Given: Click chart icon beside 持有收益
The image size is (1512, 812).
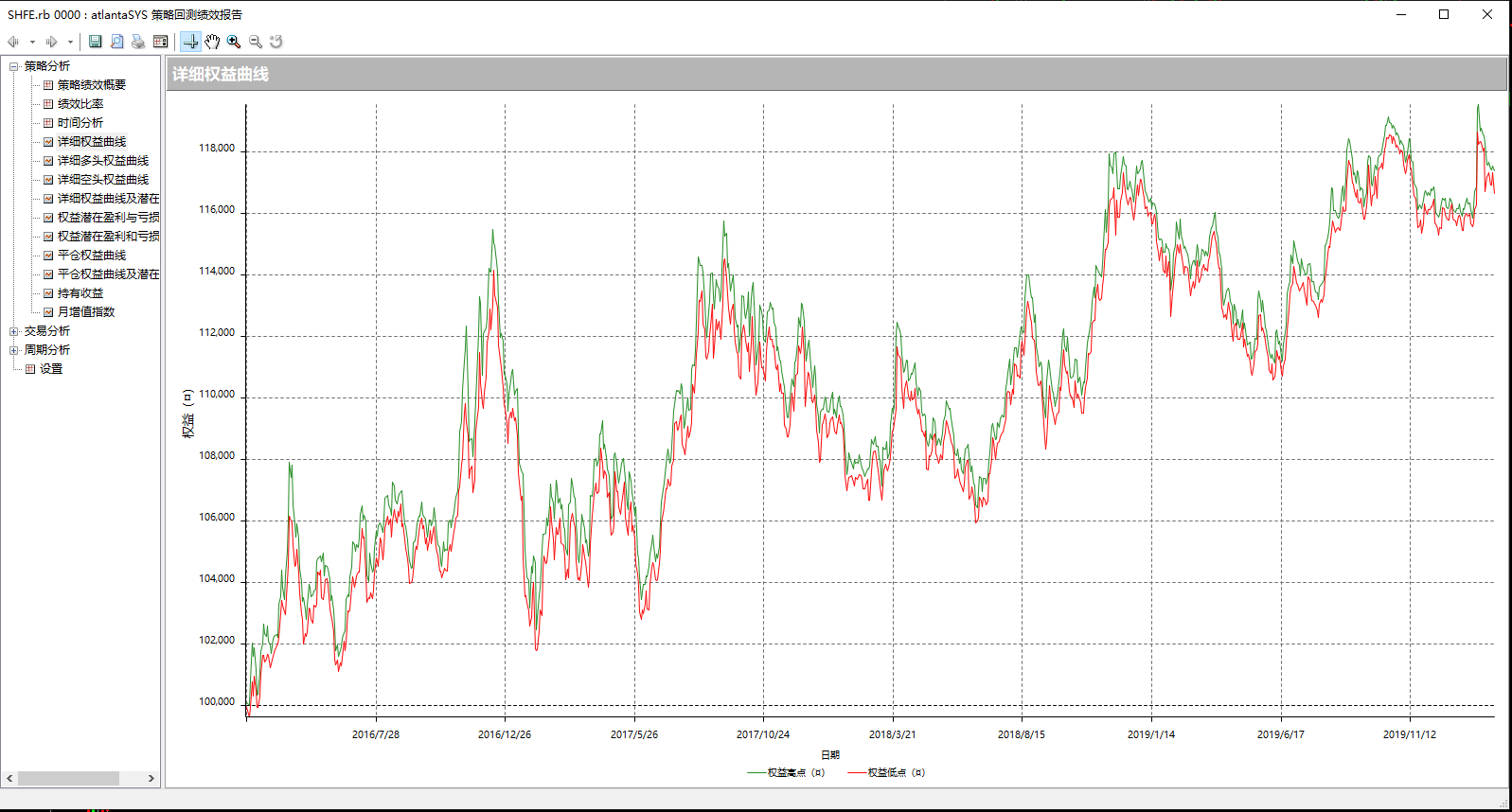Looking at the screenshot, I should (48, 293).
